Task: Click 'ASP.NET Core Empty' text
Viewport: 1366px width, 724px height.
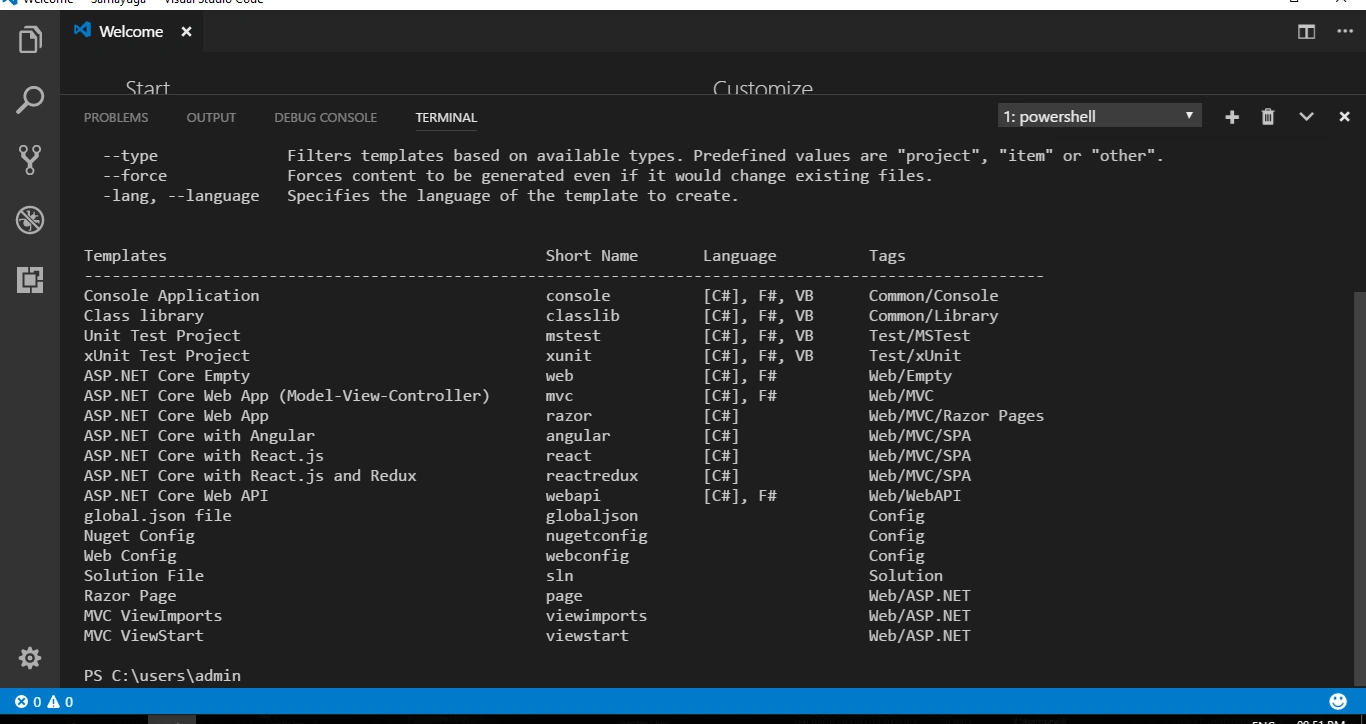Action: [x=167, y=376]
